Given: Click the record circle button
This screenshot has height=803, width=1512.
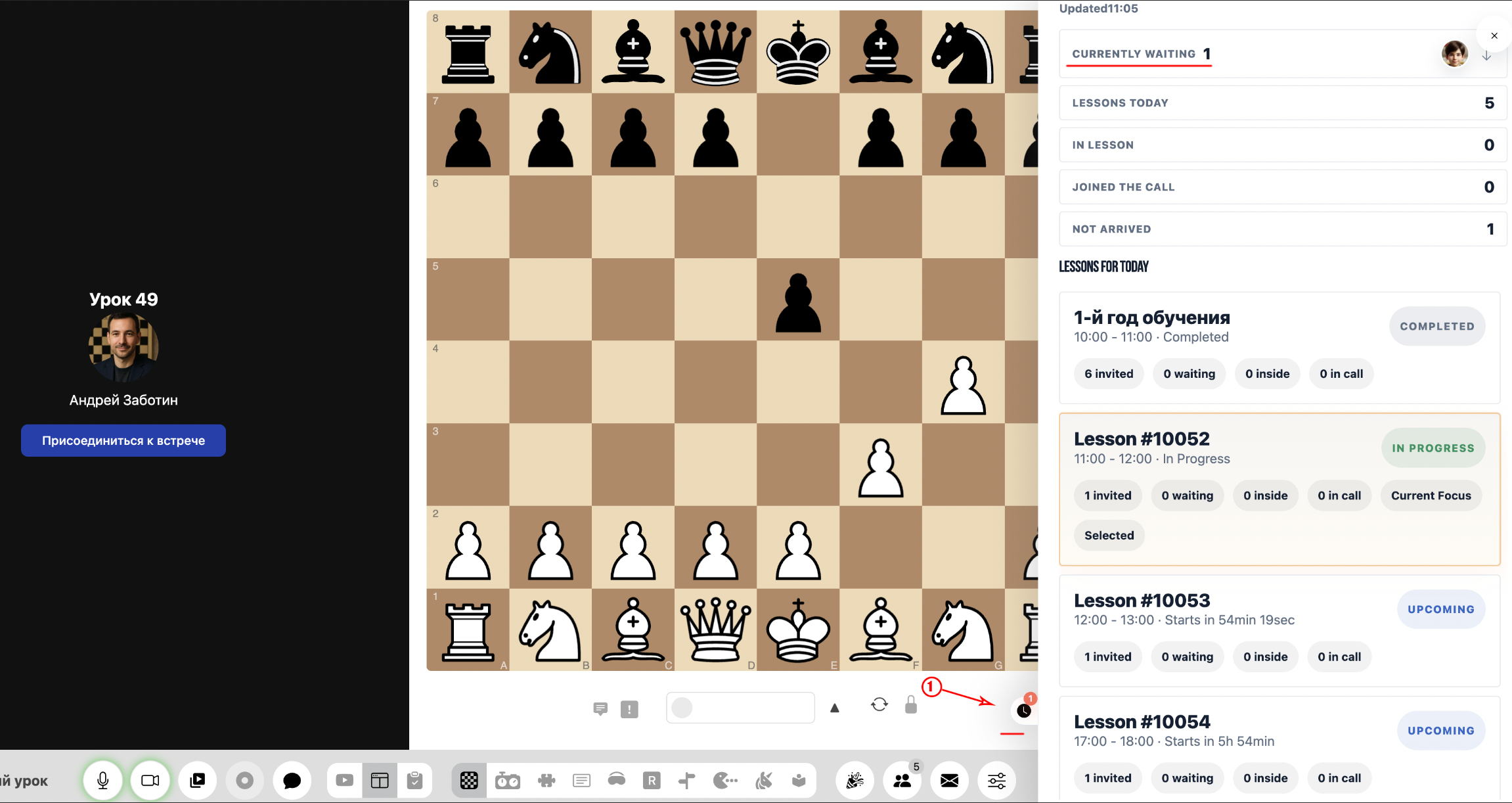Looking at the screenshot, I should (245, 780).
